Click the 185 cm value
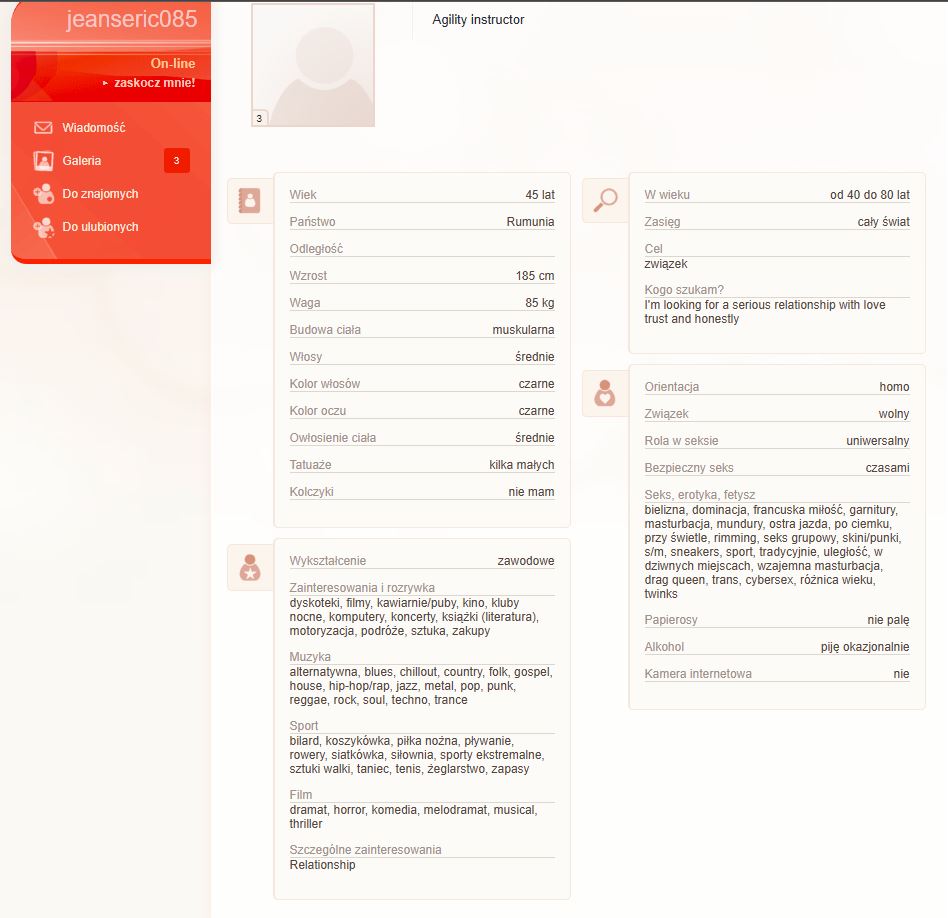The height and width of the screenshot is (918, 948). click(535, 276)
